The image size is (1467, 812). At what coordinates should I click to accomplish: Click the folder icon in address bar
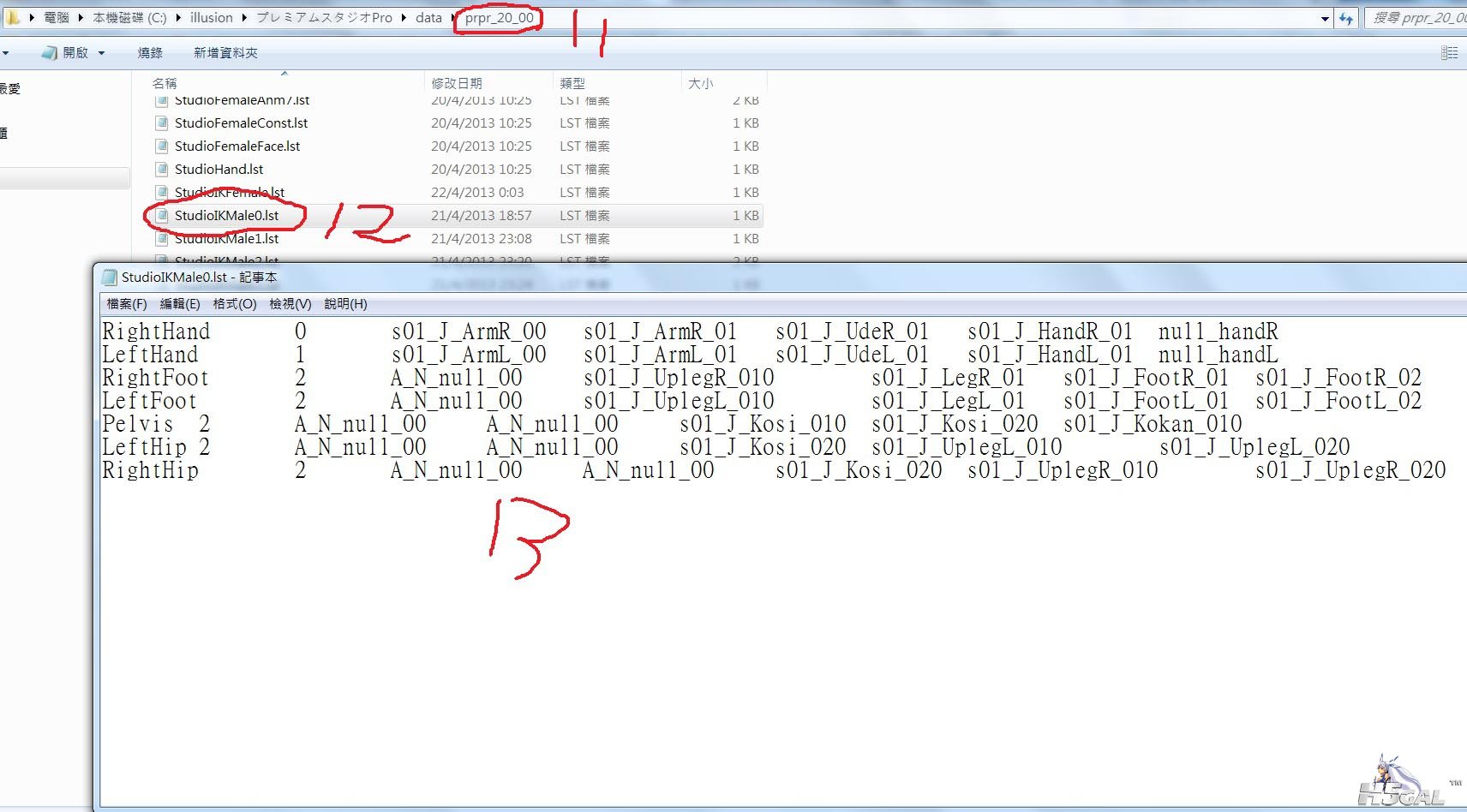(x=13, y=17)
